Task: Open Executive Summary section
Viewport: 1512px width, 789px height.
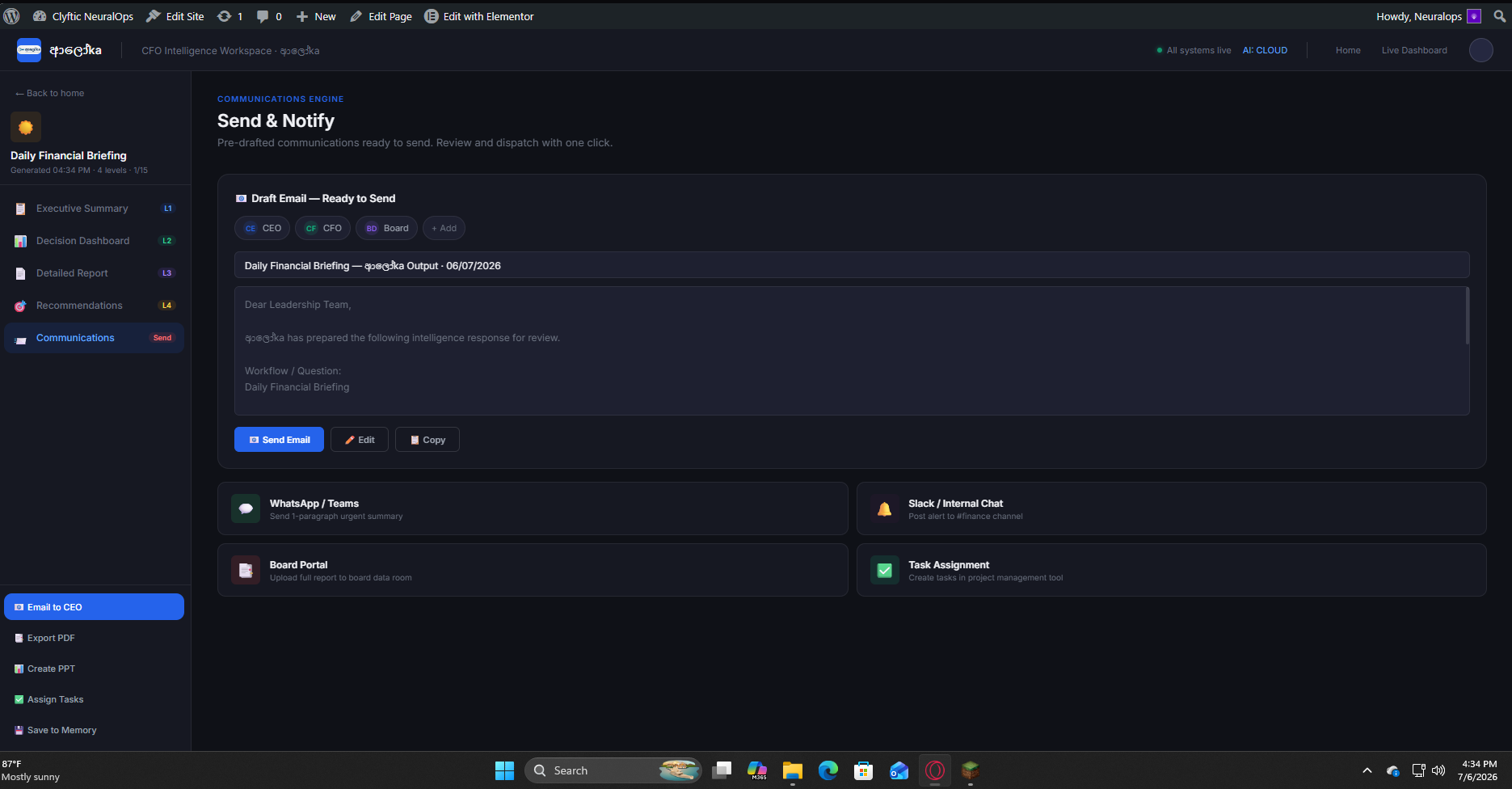Action: click(95, 209)
